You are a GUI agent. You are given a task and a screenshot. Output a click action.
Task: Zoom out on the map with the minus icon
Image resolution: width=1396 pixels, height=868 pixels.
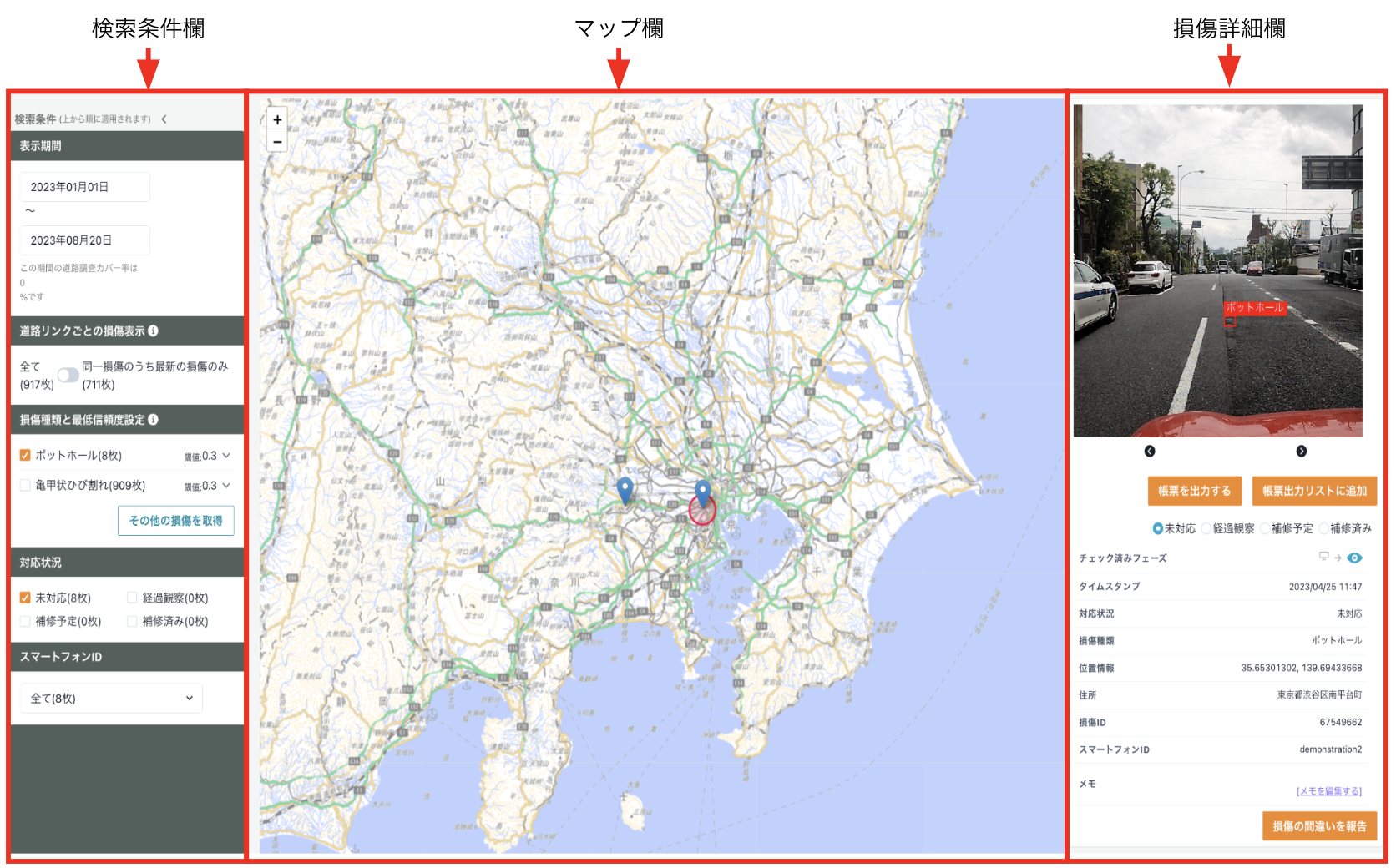(276, 142)
